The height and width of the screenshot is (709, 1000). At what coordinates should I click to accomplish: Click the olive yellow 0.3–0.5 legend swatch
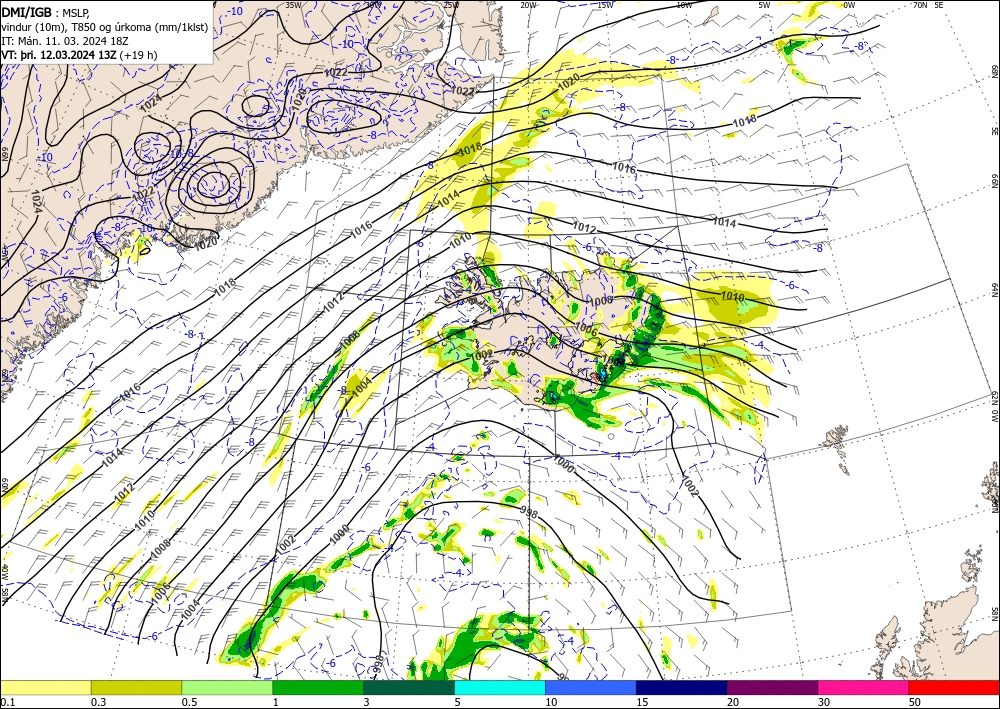(x=136, y=687)
